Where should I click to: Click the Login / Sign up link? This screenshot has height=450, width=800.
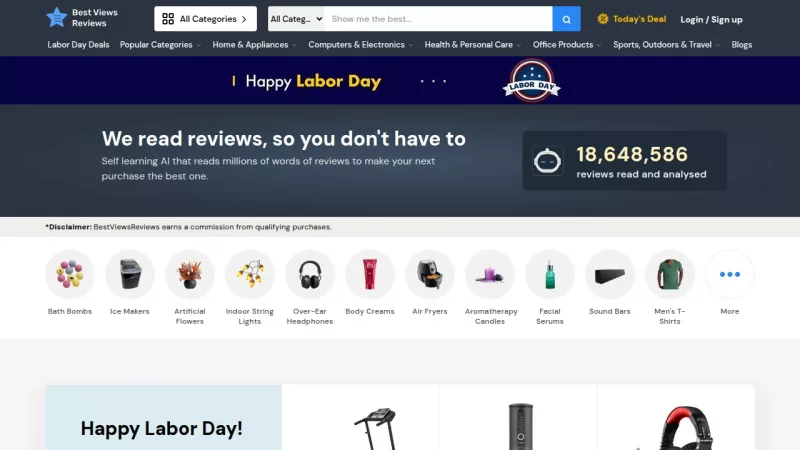point(711,19)
